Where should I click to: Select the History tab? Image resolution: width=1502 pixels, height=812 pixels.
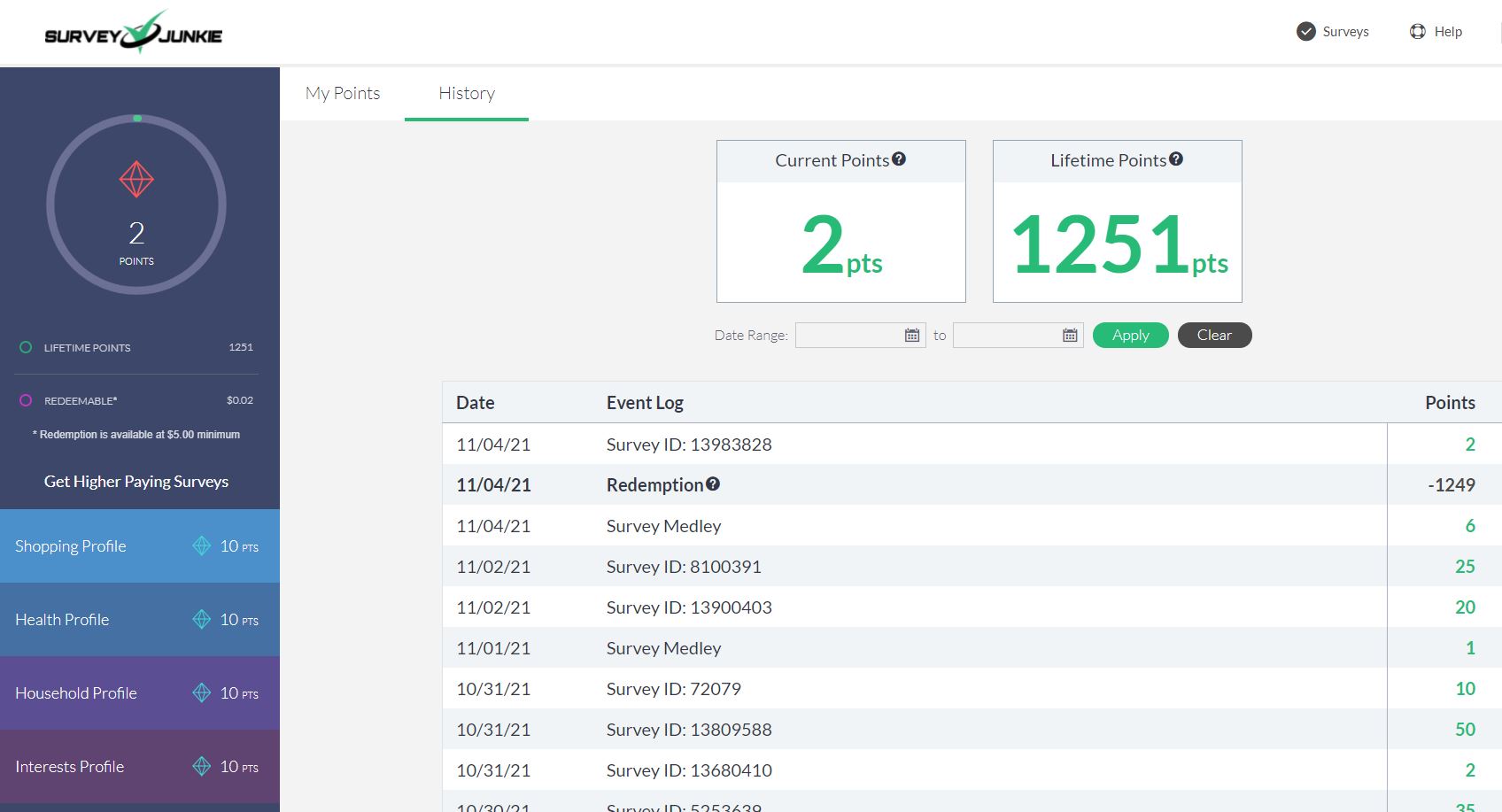(467, 94)
